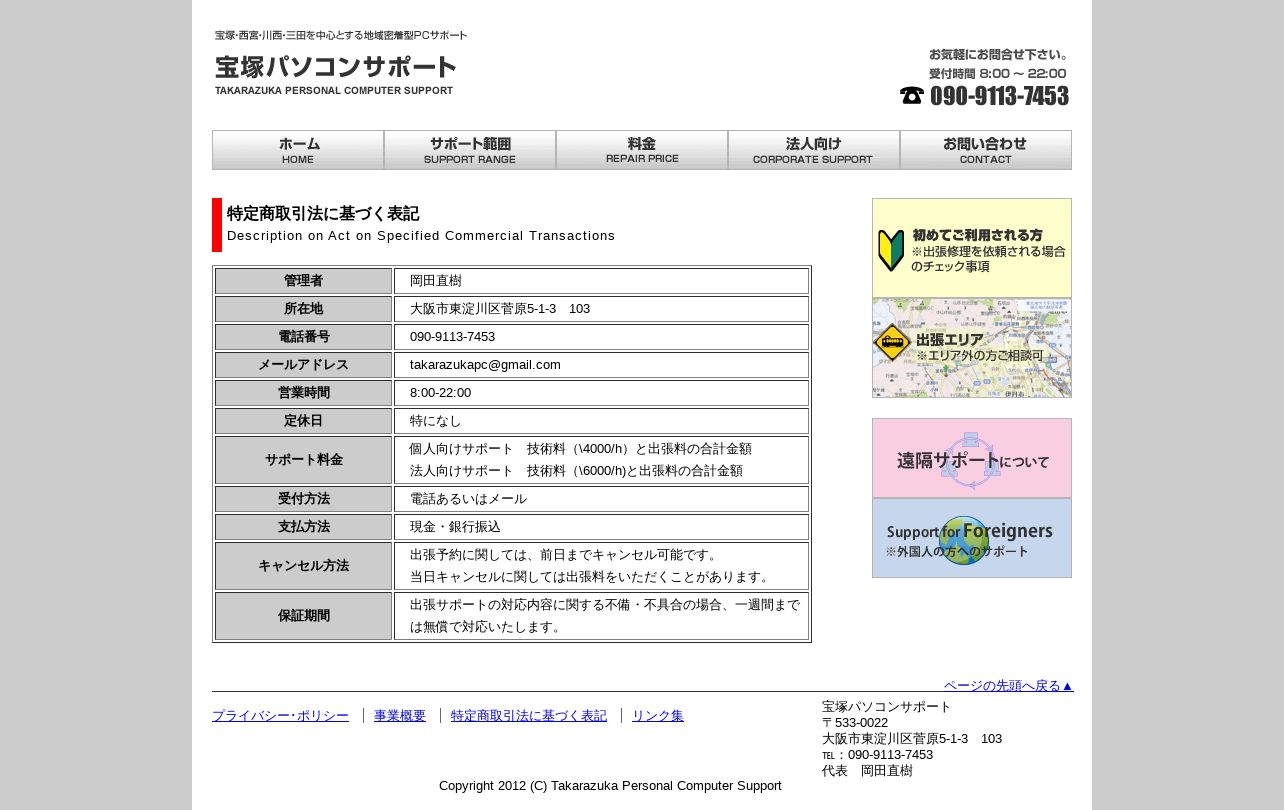Open the 特定商取引法に基づく表記 footer link
Screen dimensions: 1284x810
click(x=529, y=716)
